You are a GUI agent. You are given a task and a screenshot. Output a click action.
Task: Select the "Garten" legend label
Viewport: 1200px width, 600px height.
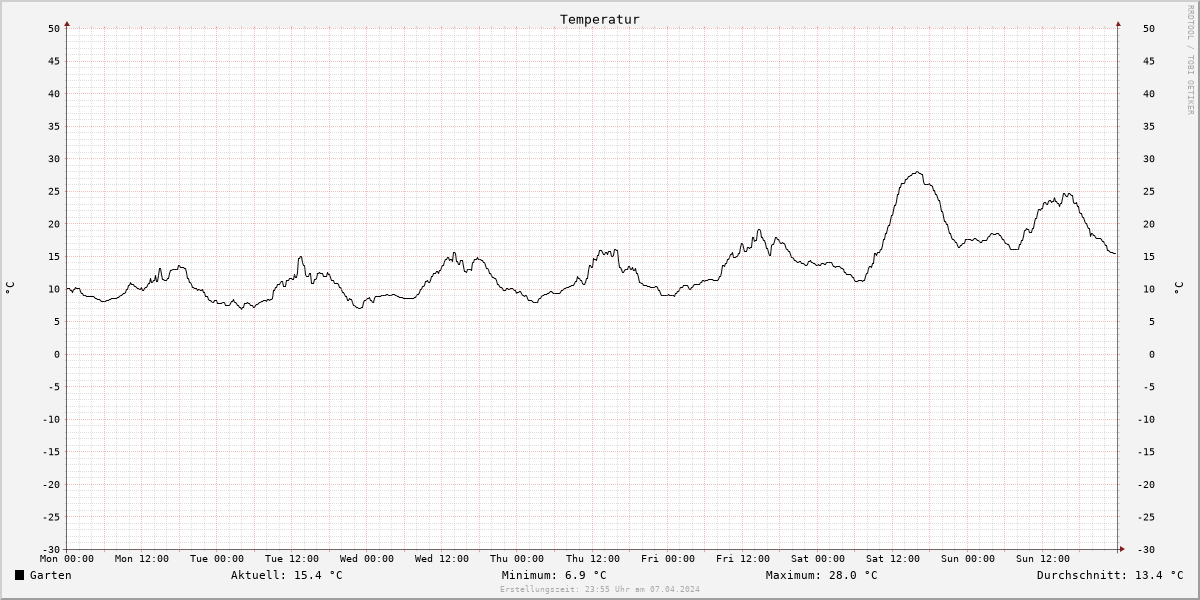click(50, 575)
